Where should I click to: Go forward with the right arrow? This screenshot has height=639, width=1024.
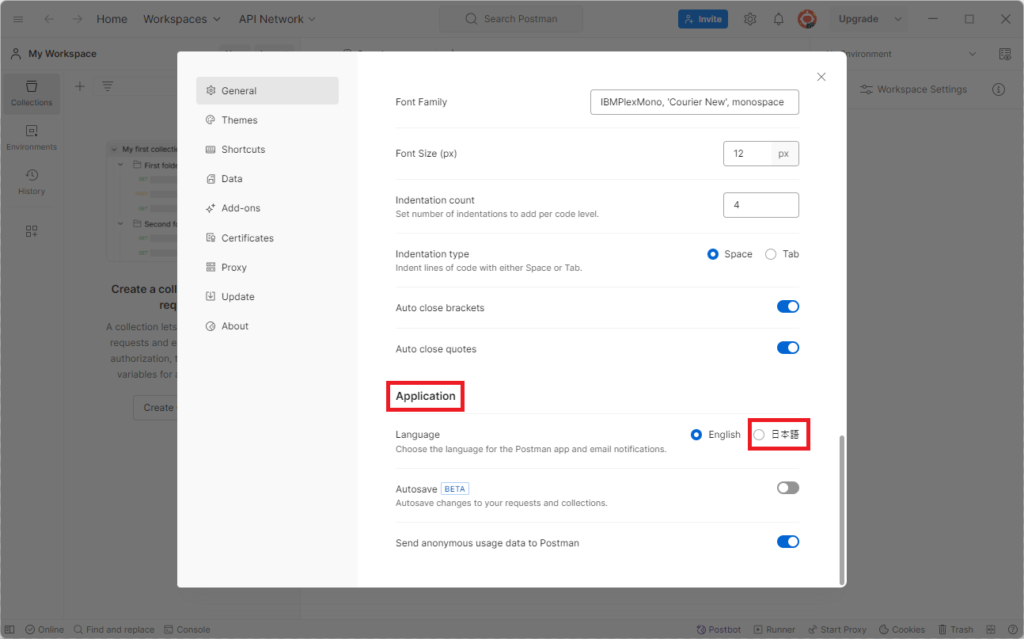tap(78, 19)
